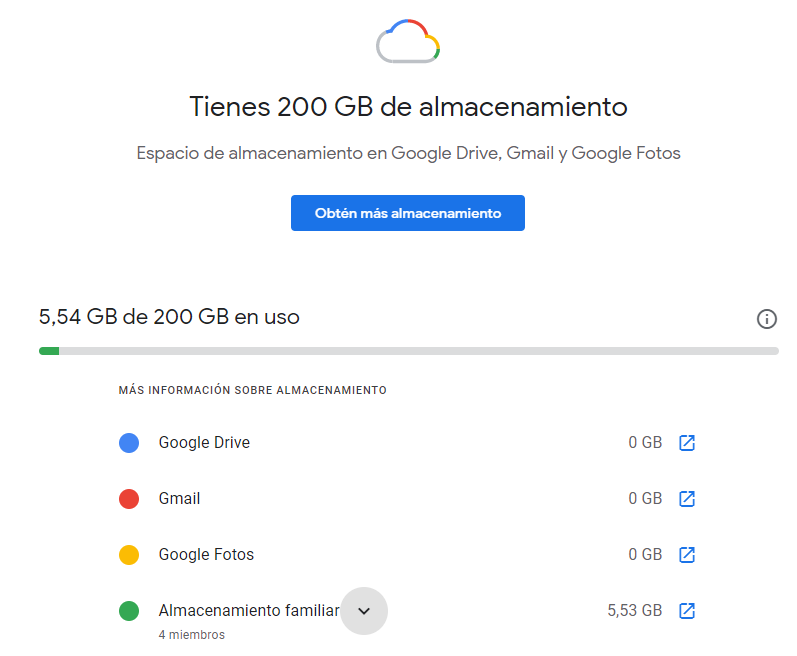
Task: Open Gmail external link icon
Action: tap(687, 499)
